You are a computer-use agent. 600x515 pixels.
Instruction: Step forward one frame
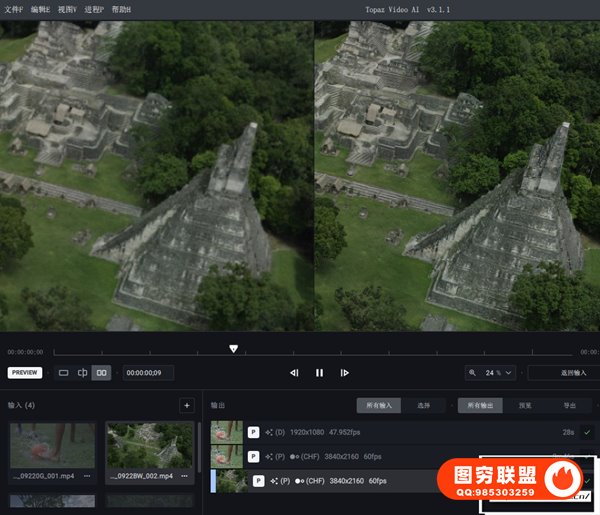pos(345,373)
